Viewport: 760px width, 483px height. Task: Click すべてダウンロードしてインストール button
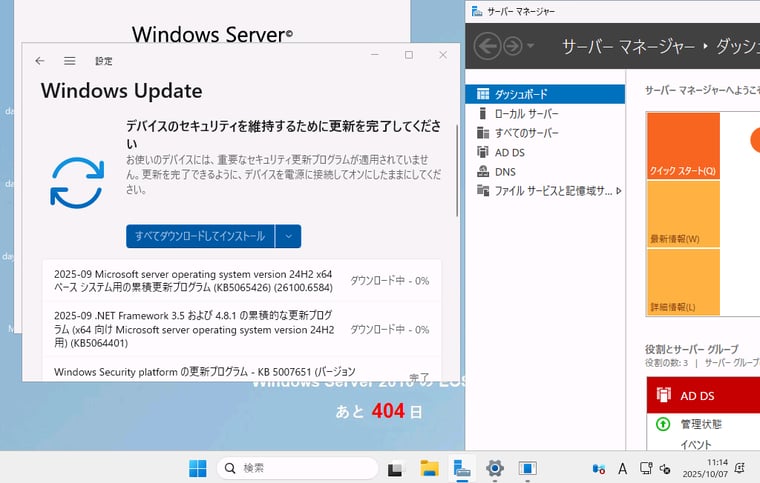click(200, 236)
